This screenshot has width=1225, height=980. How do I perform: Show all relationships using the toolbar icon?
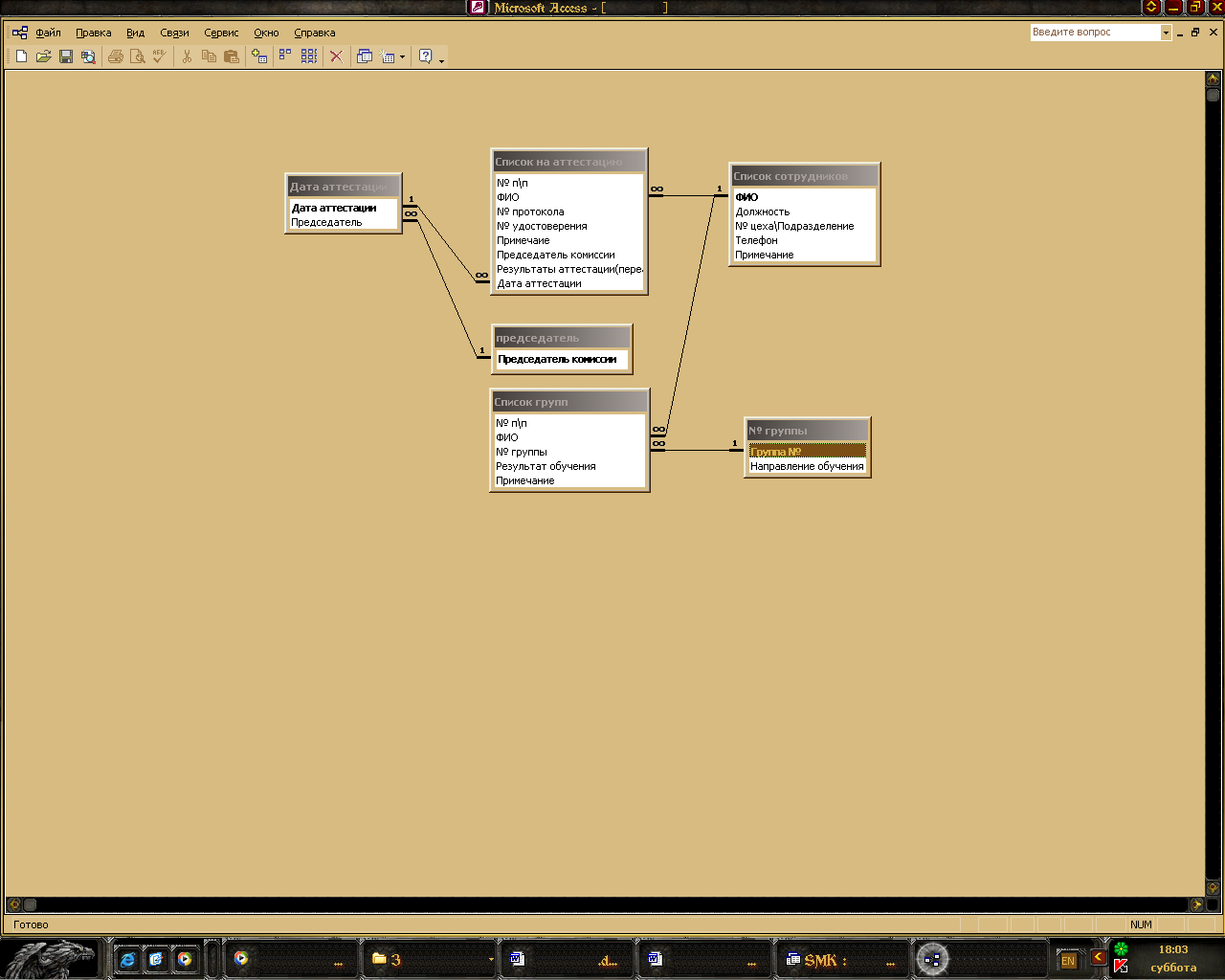[309, 57]
